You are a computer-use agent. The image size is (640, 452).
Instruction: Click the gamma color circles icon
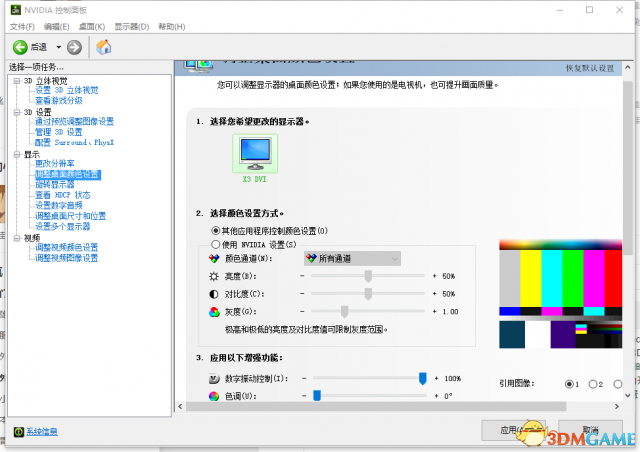point(214,312)
